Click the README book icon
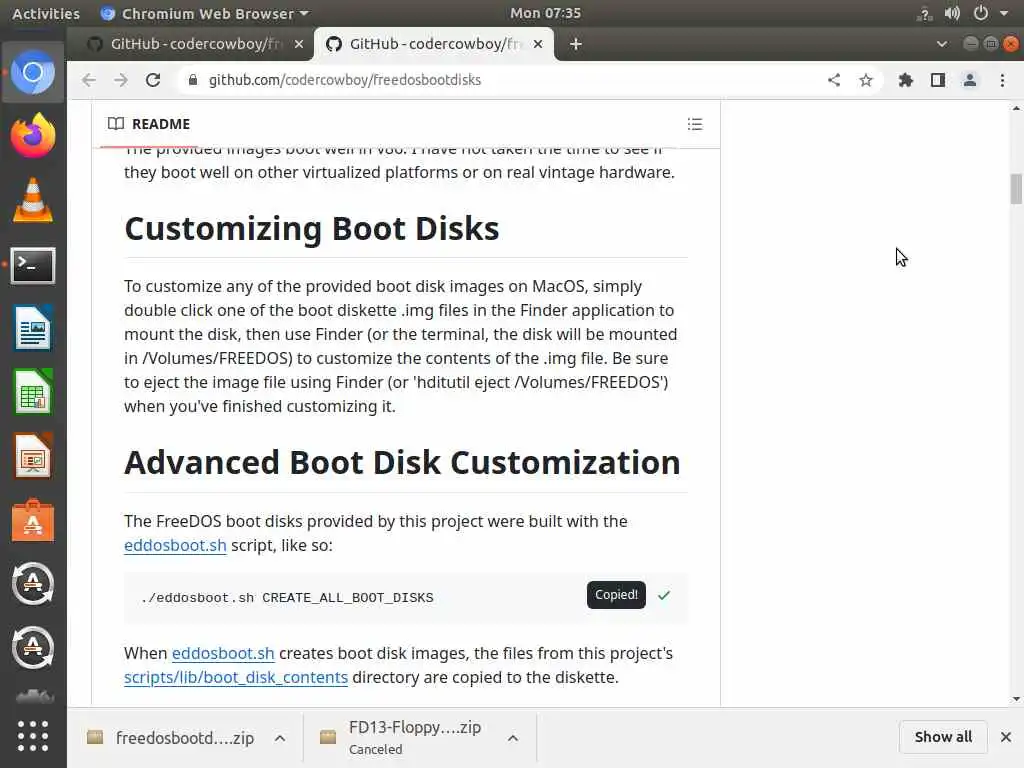This screenshot has width=1024, height=768. click(x=116, y=123)
